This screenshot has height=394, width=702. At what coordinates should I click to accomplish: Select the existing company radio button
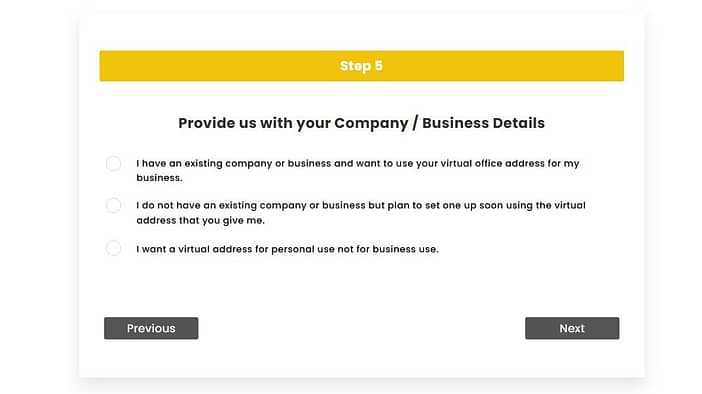click(114, 163)
